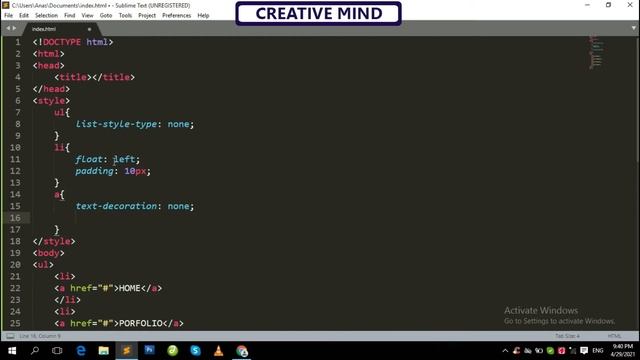Screen dimensions: 640x360
Task: Click the HOME link text on line 22
Action: [x=129, y=288]
